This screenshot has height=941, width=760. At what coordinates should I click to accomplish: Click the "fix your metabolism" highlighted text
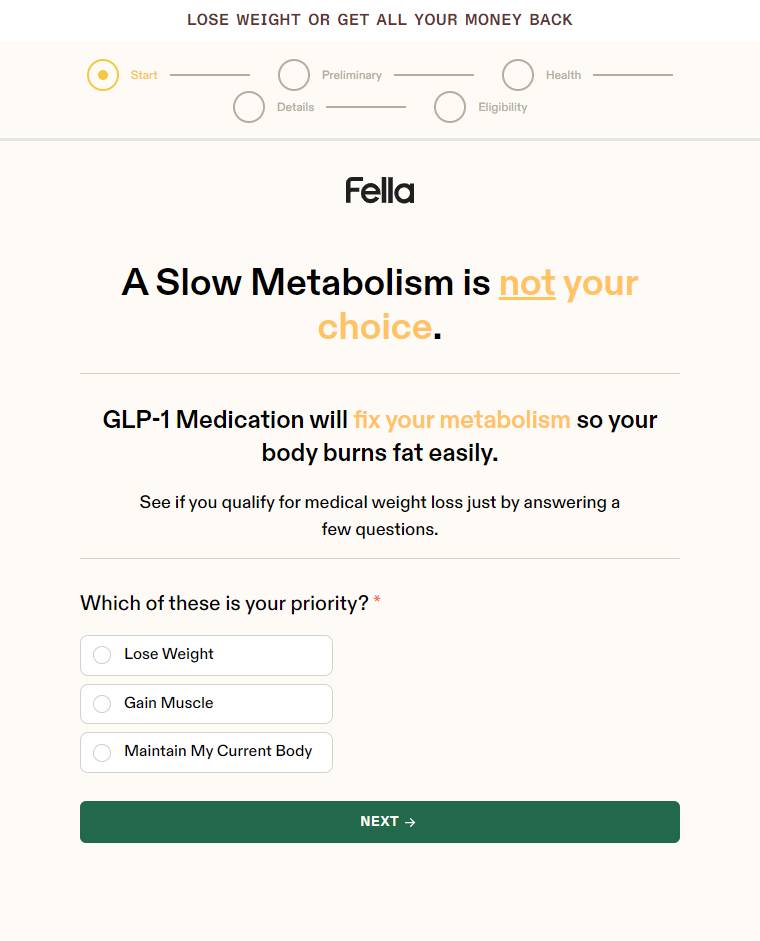[462, 419]
